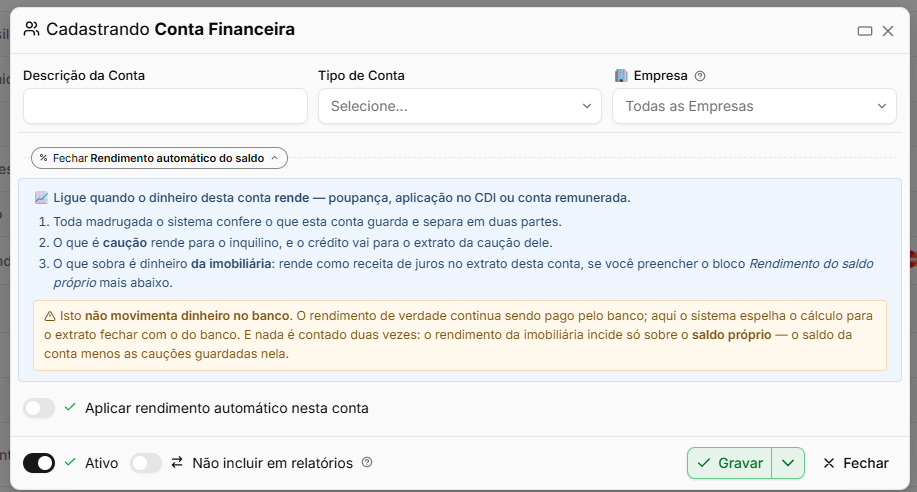Click the 'Tipo de Conta' label text
The height and width of the screenshot is (492, 917).
[361, 75]
